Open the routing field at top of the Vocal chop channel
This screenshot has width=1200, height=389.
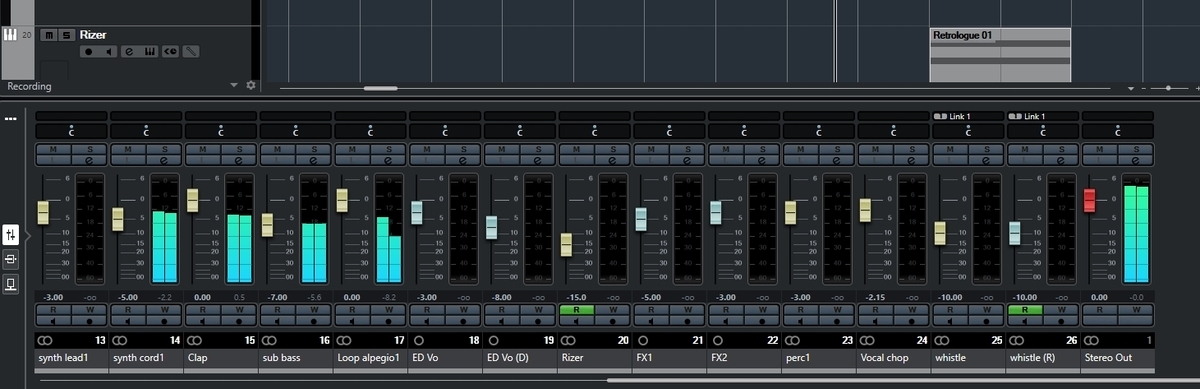point(894,116)
